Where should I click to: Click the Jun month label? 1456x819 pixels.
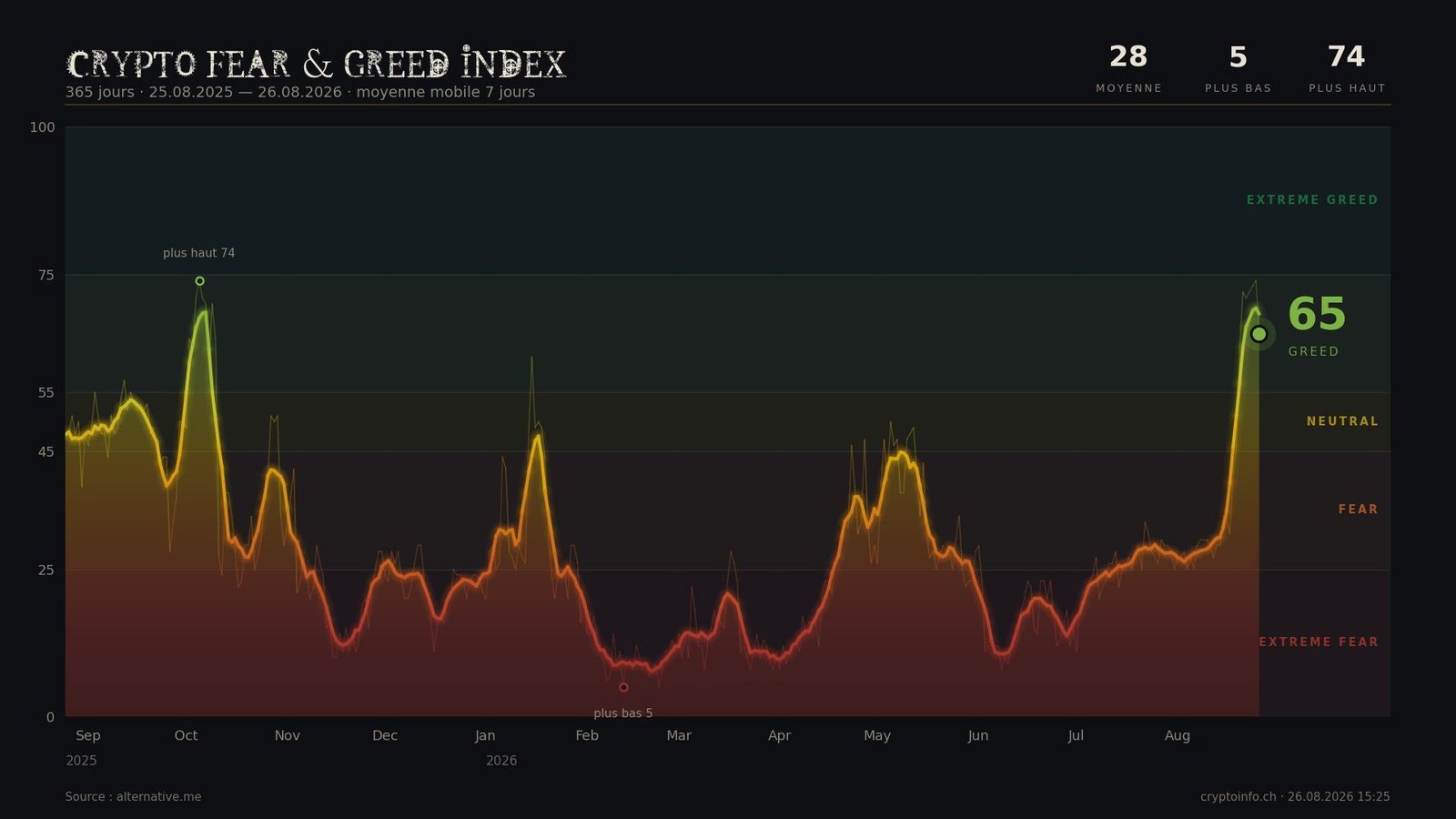pyautogui.click(x=978, y=735)
